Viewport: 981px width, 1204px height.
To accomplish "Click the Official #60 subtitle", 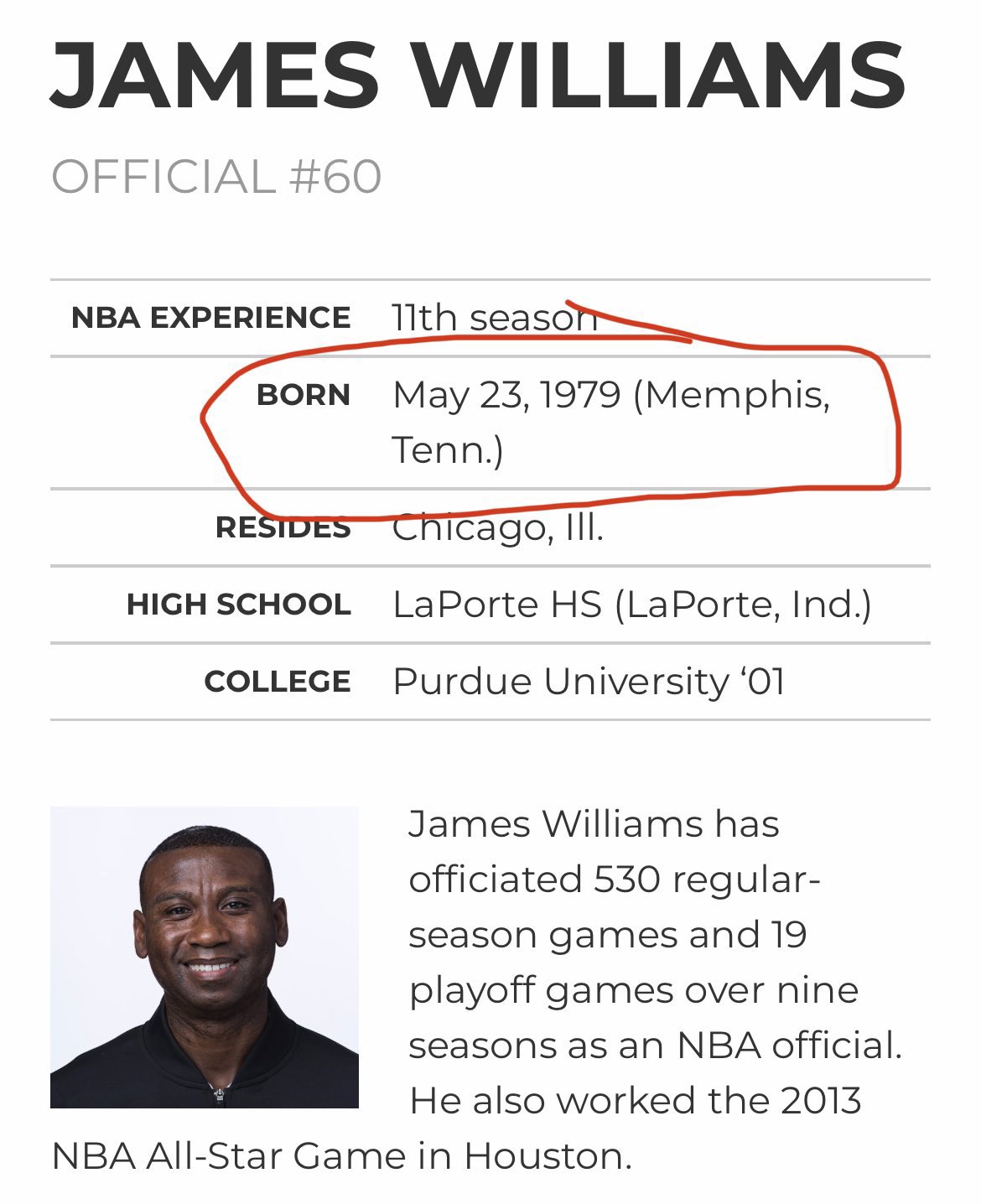I will (216, 177).
